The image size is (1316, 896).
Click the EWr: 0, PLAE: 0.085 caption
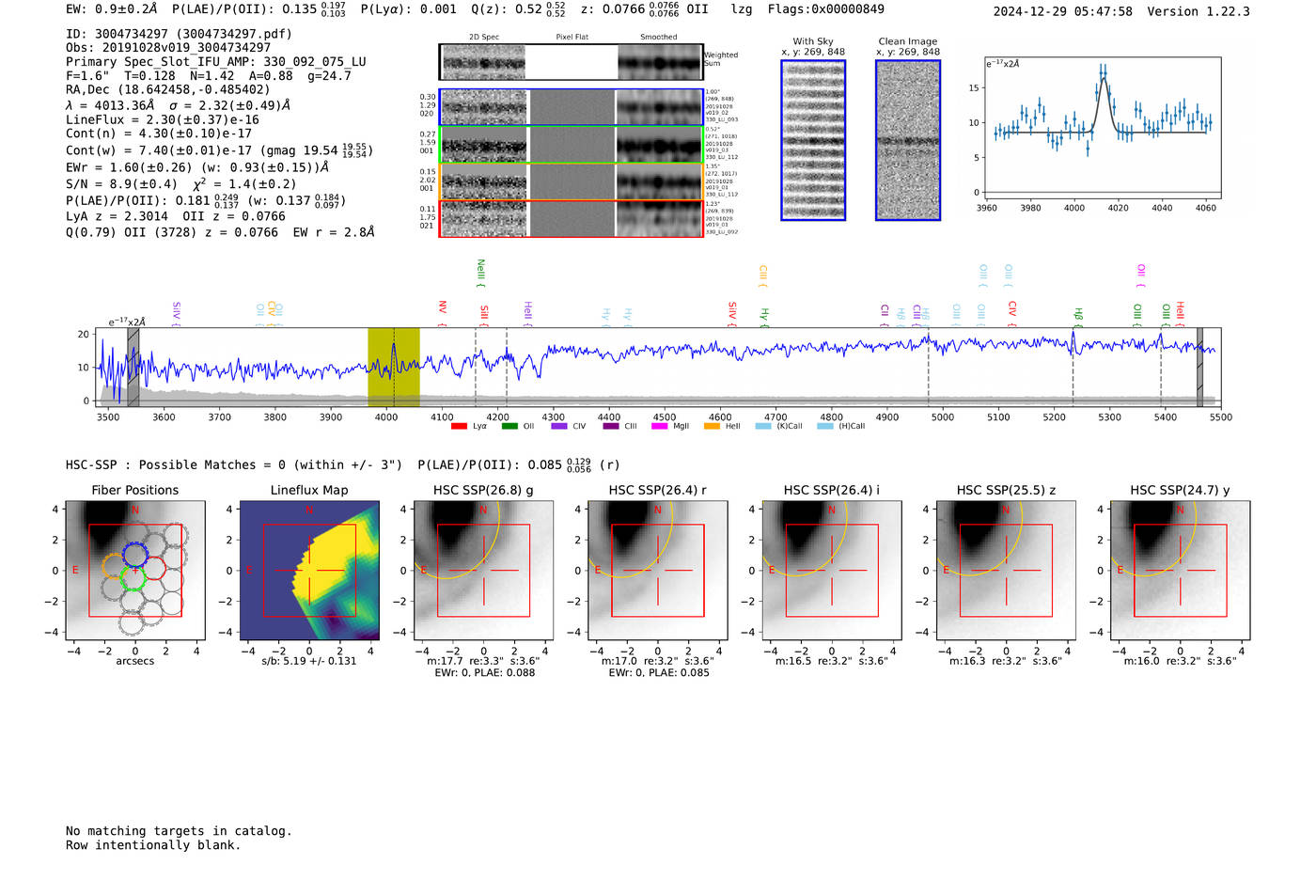tap(658, 672)
